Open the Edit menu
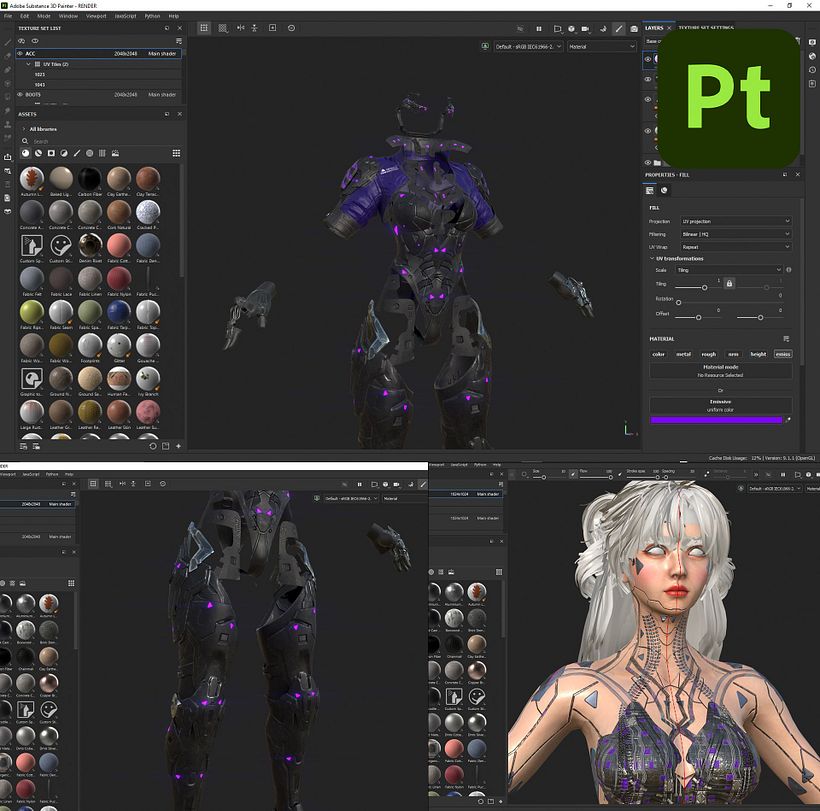820x811 pixels. click(25, 16)
